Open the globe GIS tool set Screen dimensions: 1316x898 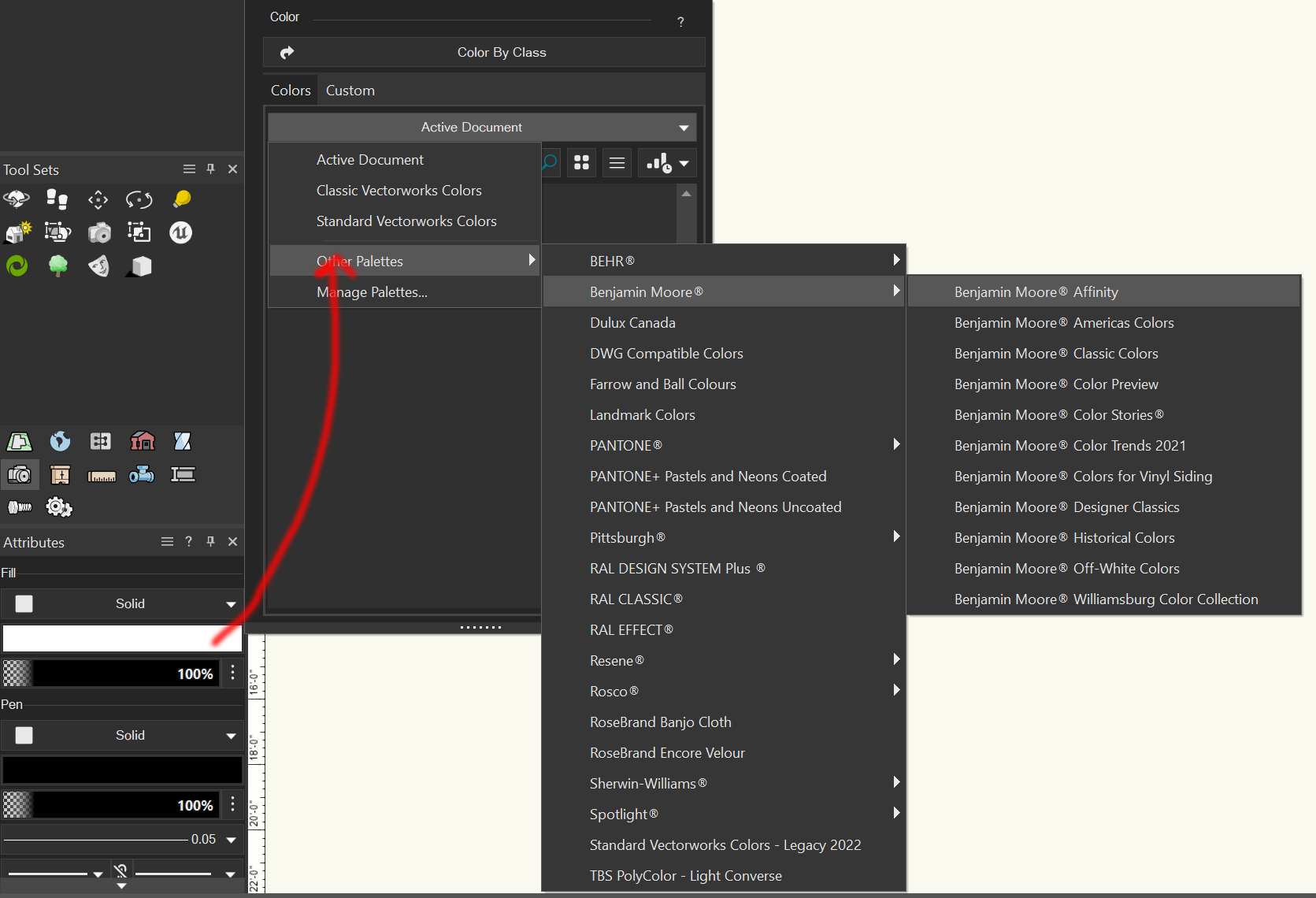coord(60,441)
